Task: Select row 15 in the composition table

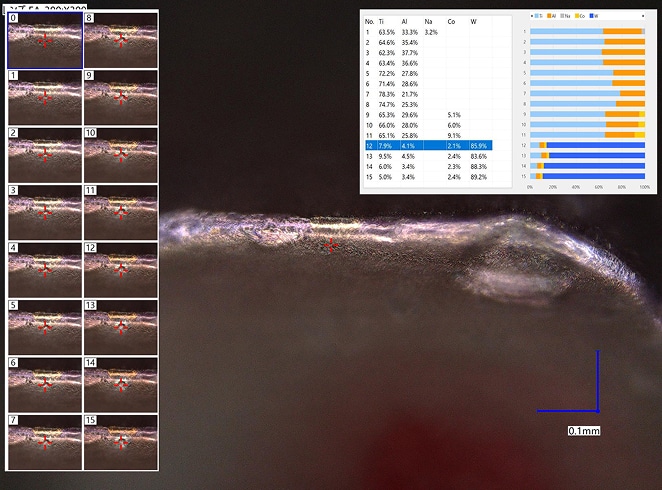Action: pyautogui.click(x=428, y=177)
